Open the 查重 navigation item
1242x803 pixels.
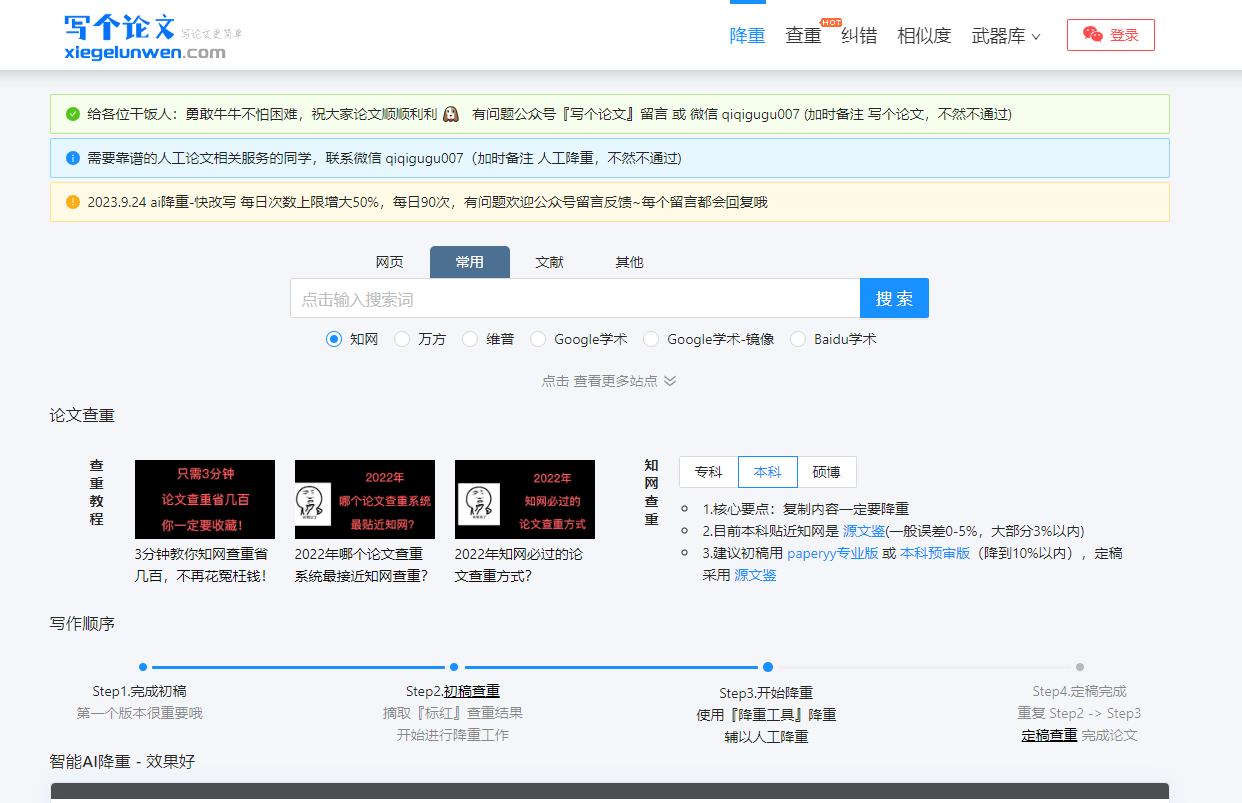coord(803,36)
